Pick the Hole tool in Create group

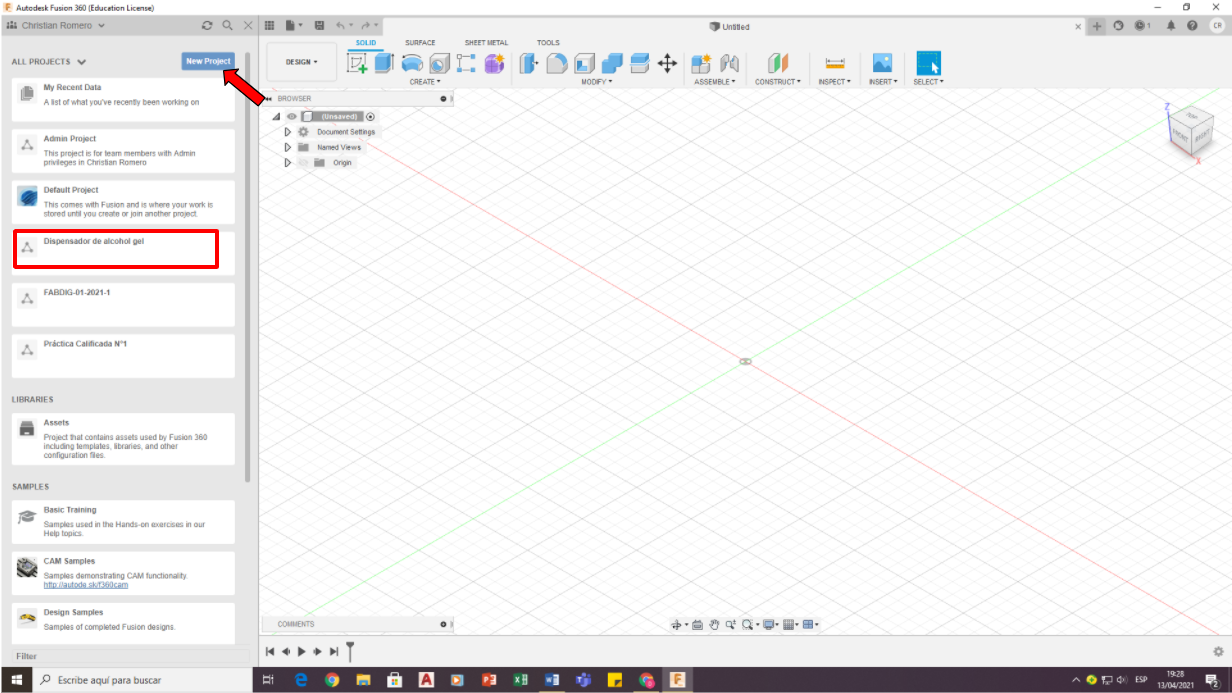(x=439, y=63)
